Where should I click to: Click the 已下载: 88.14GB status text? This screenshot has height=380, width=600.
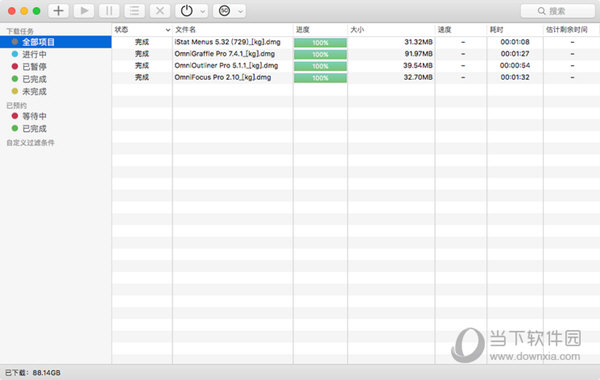point(33,373)
